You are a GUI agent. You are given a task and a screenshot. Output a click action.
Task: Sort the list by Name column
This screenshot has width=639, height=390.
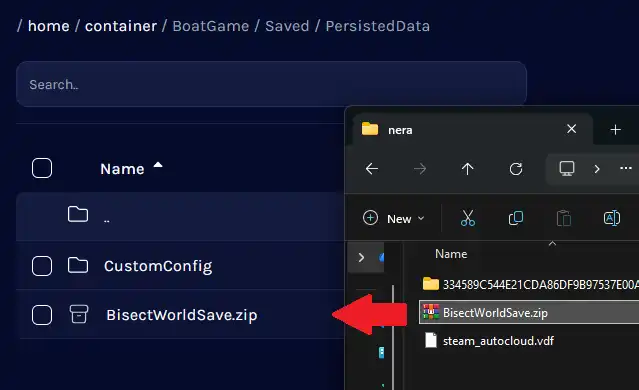point(122,169)
